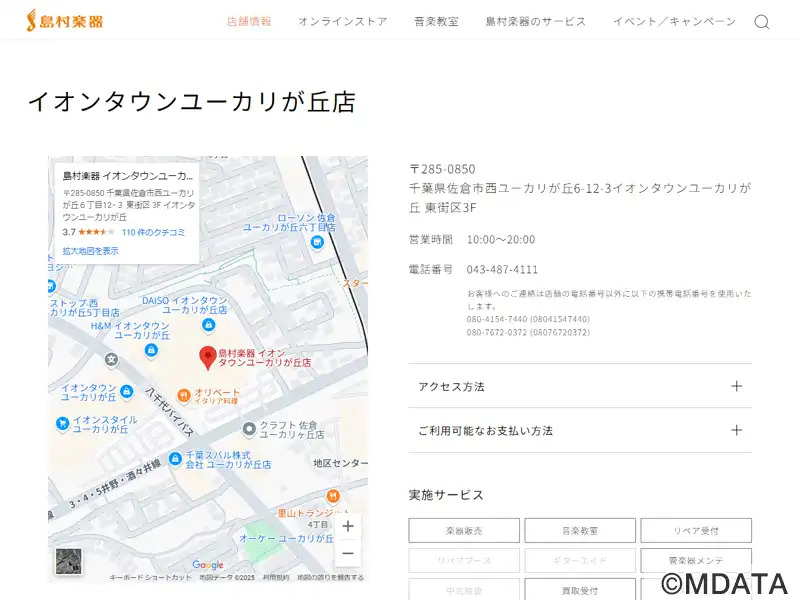Viewport: 800px width, 600px height.
Task: Click the 里山トランジット restaurant marker
Action: [333, 495]
